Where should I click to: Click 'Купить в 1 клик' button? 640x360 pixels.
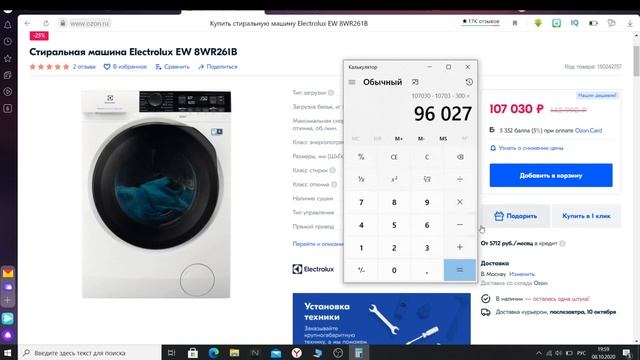tap(586, 216)
